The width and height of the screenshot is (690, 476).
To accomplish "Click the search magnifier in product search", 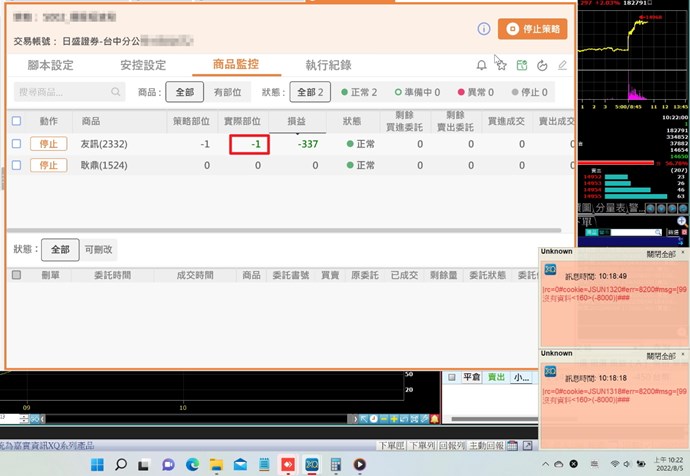I will [117, 92].
